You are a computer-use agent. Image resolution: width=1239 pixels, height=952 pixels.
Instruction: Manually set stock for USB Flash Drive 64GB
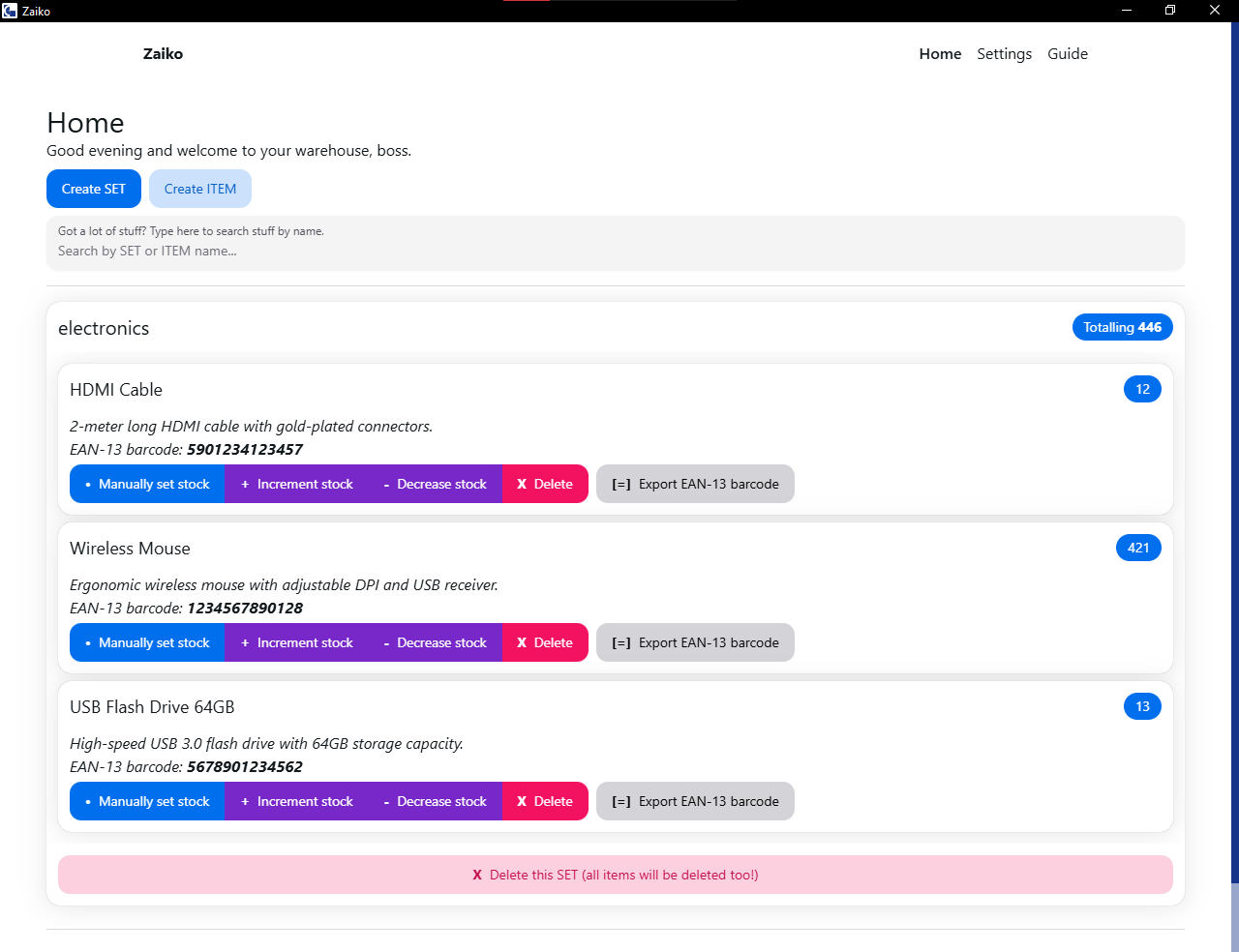147,801
